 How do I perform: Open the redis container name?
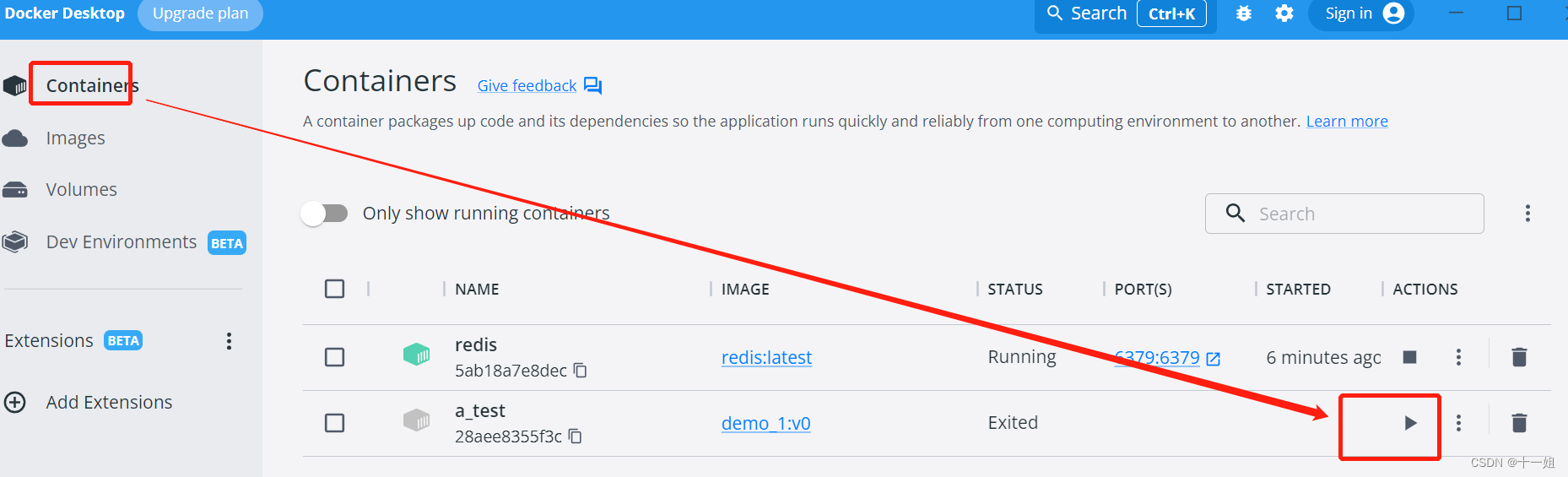click(x=476, y=344)
